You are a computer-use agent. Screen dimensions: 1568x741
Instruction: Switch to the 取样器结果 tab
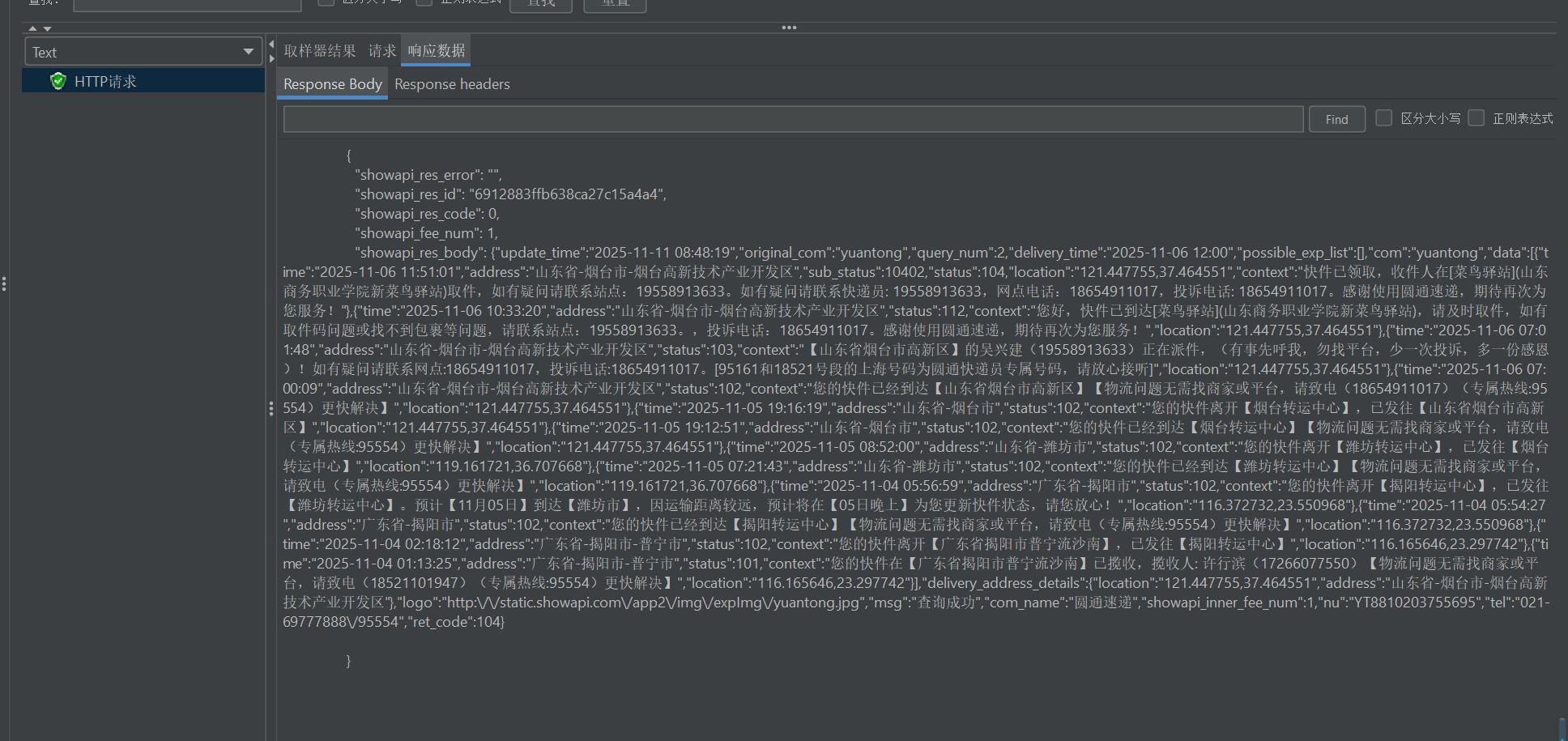click(319, 51)
